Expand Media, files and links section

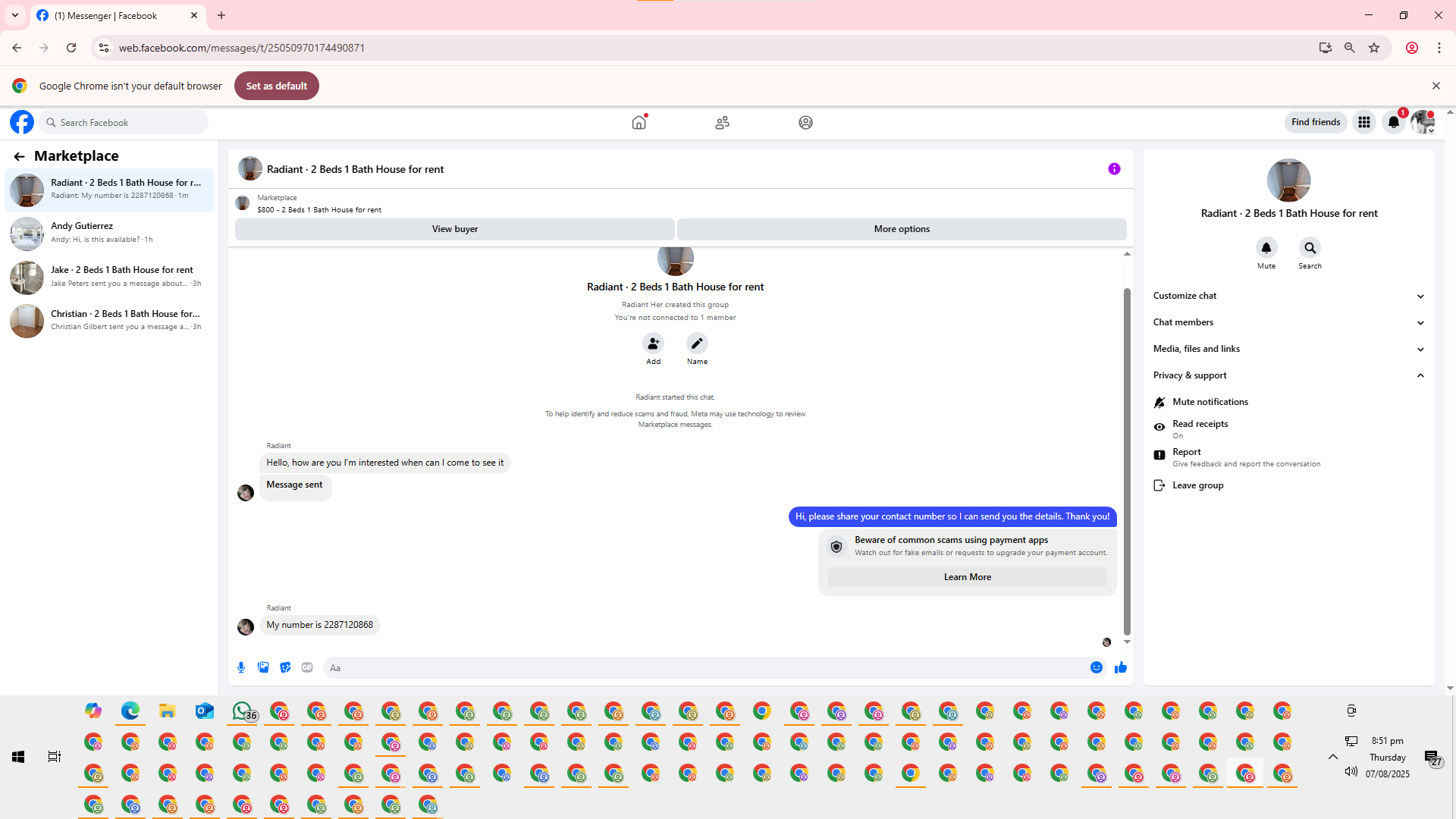(1288, 349)
